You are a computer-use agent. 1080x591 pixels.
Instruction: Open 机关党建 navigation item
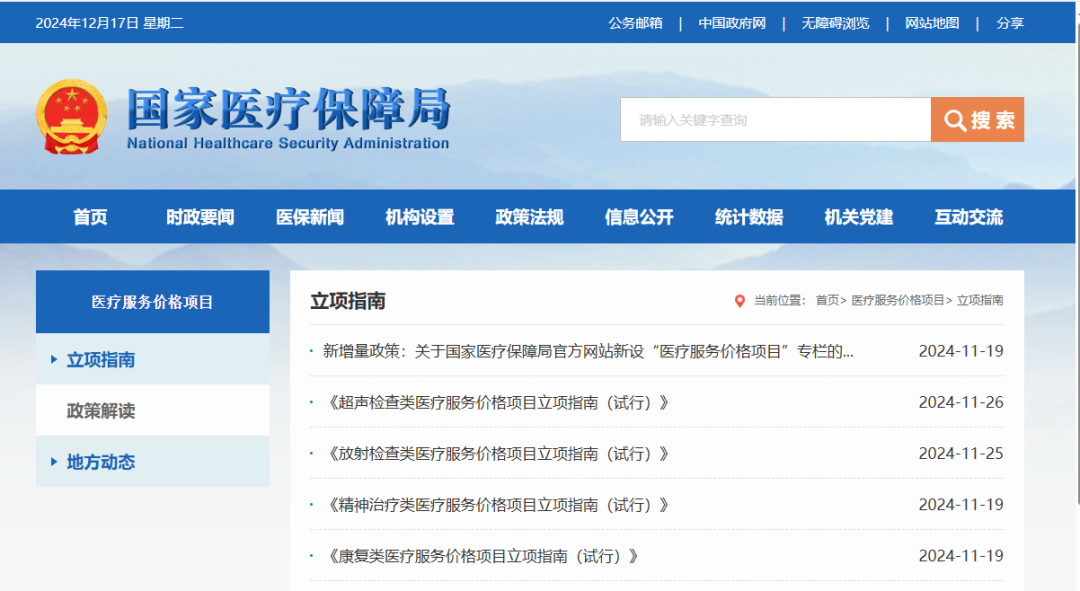pyautogui.click(x=858, y=217)
